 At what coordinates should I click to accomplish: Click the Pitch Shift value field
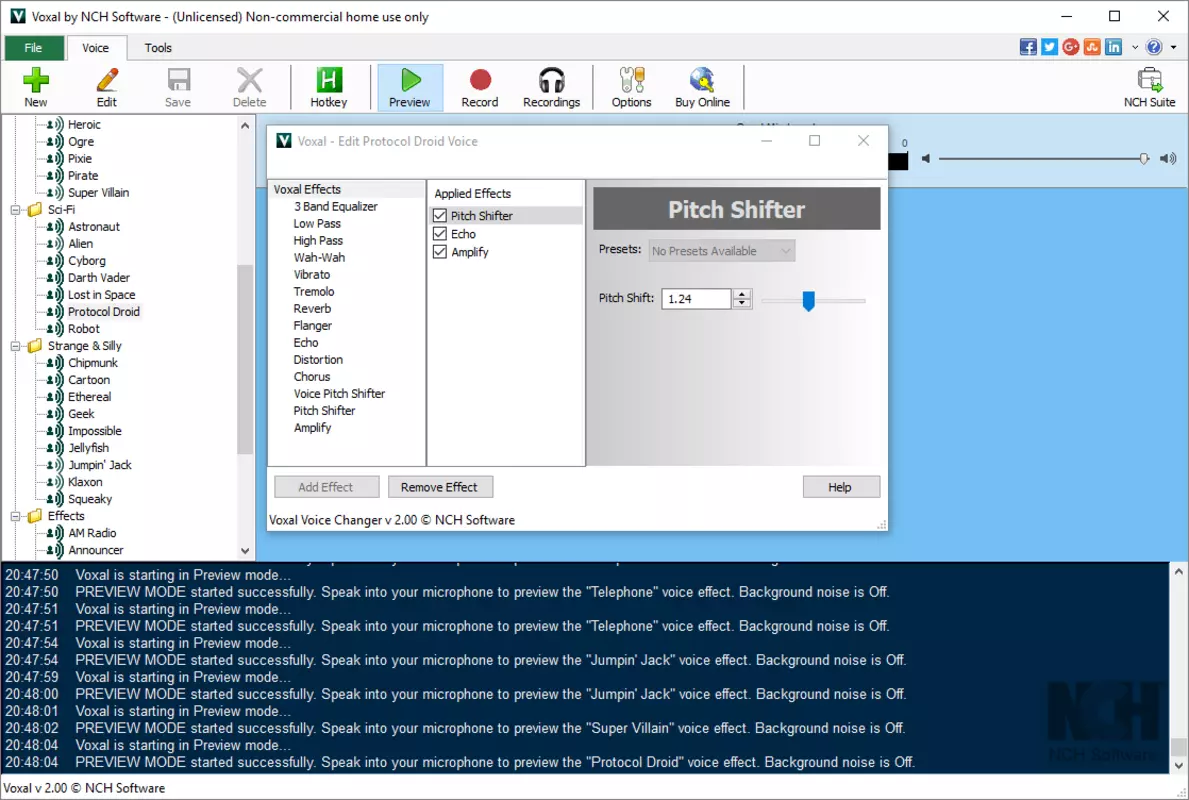[696, 299]
